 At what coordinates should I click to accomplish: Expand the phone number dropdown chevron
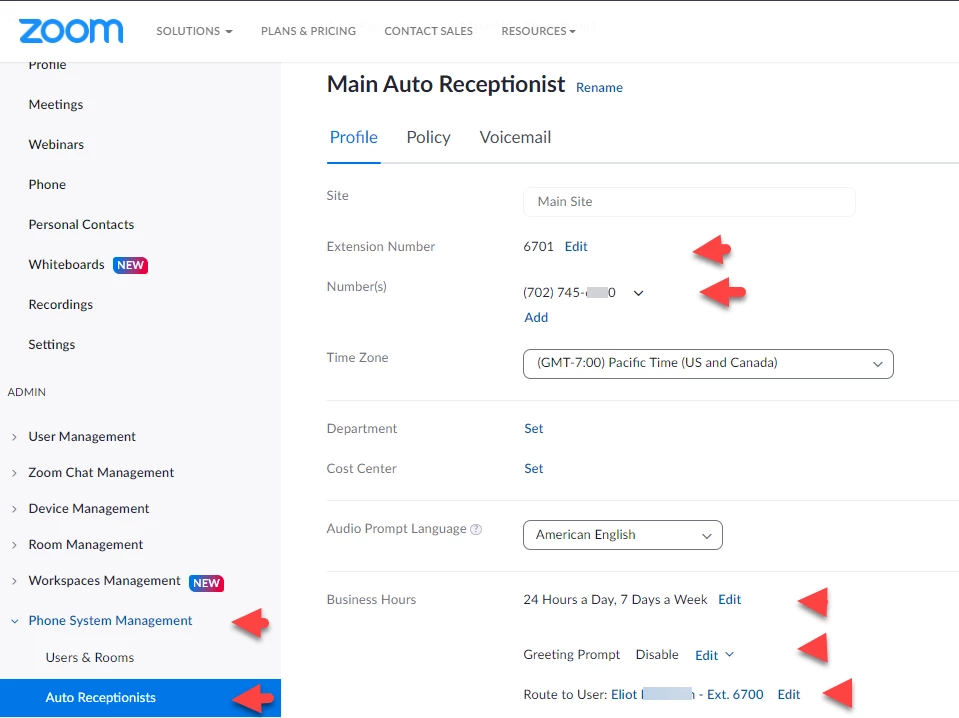point(639,293)
